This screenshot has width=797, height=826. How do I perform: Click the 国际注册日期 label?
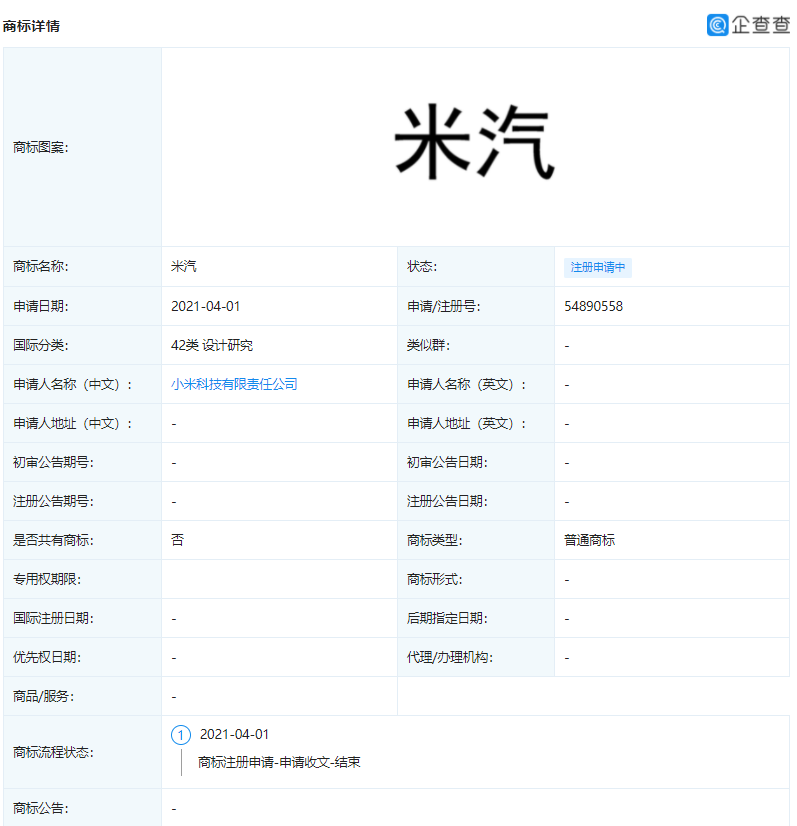(53, 618)
